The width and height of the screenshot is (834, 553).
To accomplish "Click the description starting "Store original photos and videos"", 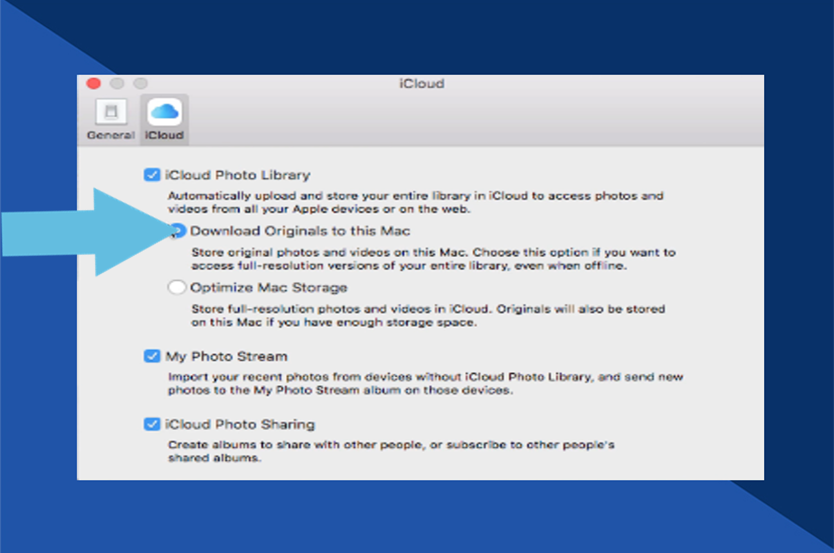I will 433,258.
